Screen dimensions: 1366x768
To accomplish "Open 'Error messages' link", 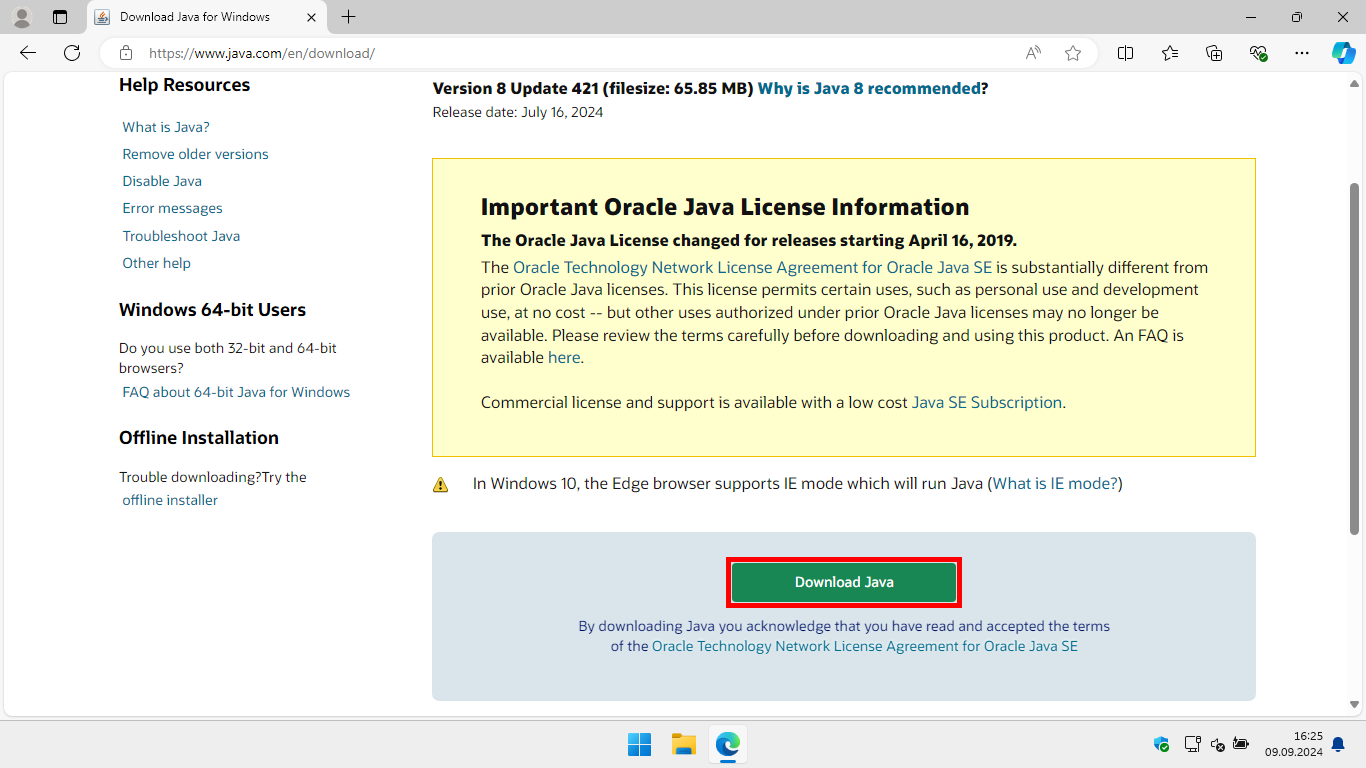I will 172,208.
